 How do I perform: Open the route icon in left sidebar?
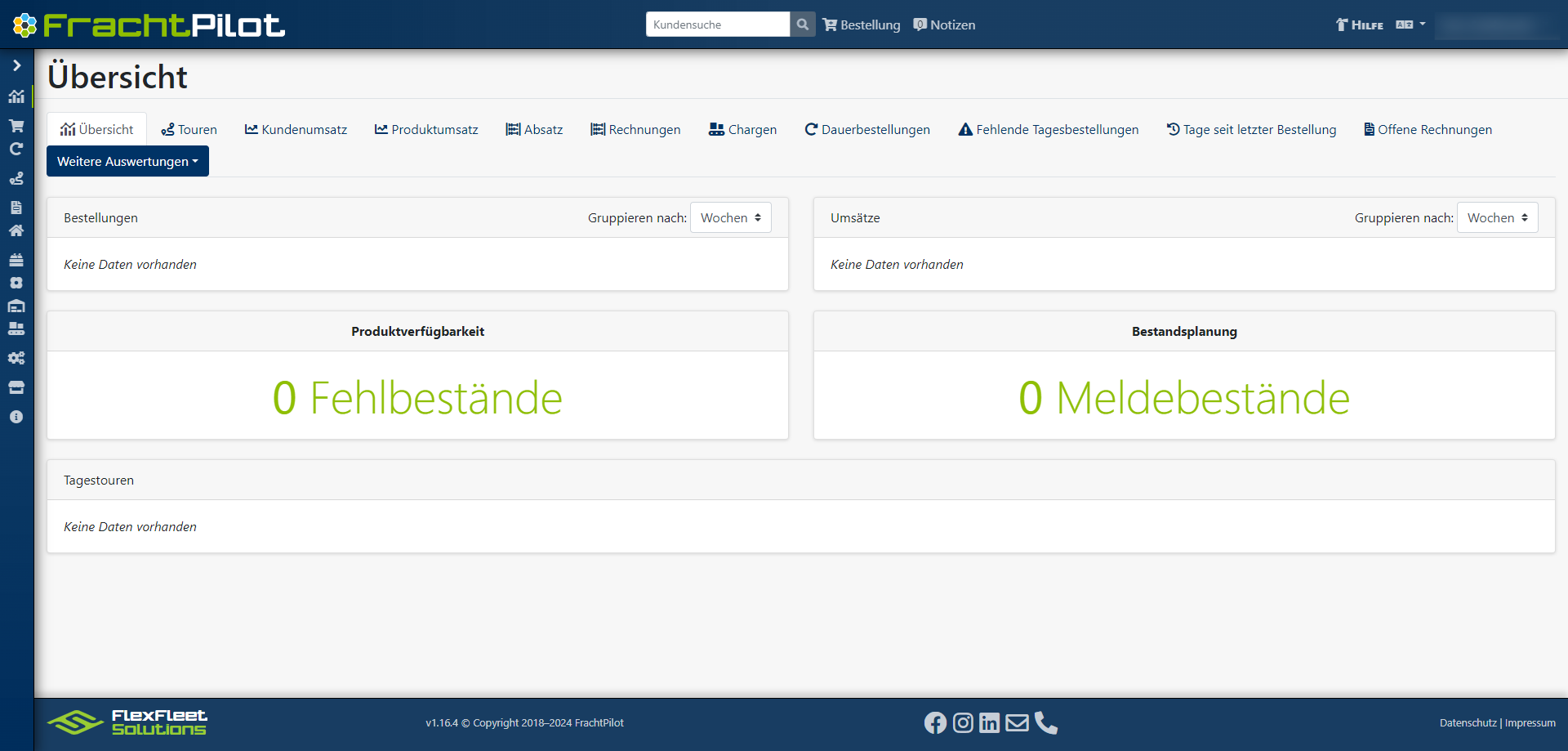point(16,178)
